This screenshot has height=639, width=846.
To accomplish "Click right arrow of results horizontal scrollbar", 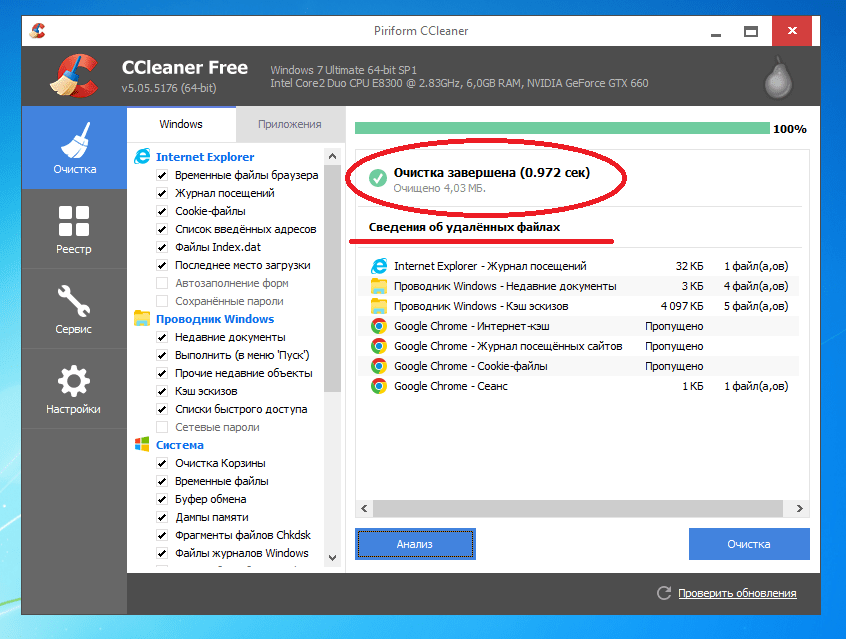I will pyautogui.click(x=800, y=508).
